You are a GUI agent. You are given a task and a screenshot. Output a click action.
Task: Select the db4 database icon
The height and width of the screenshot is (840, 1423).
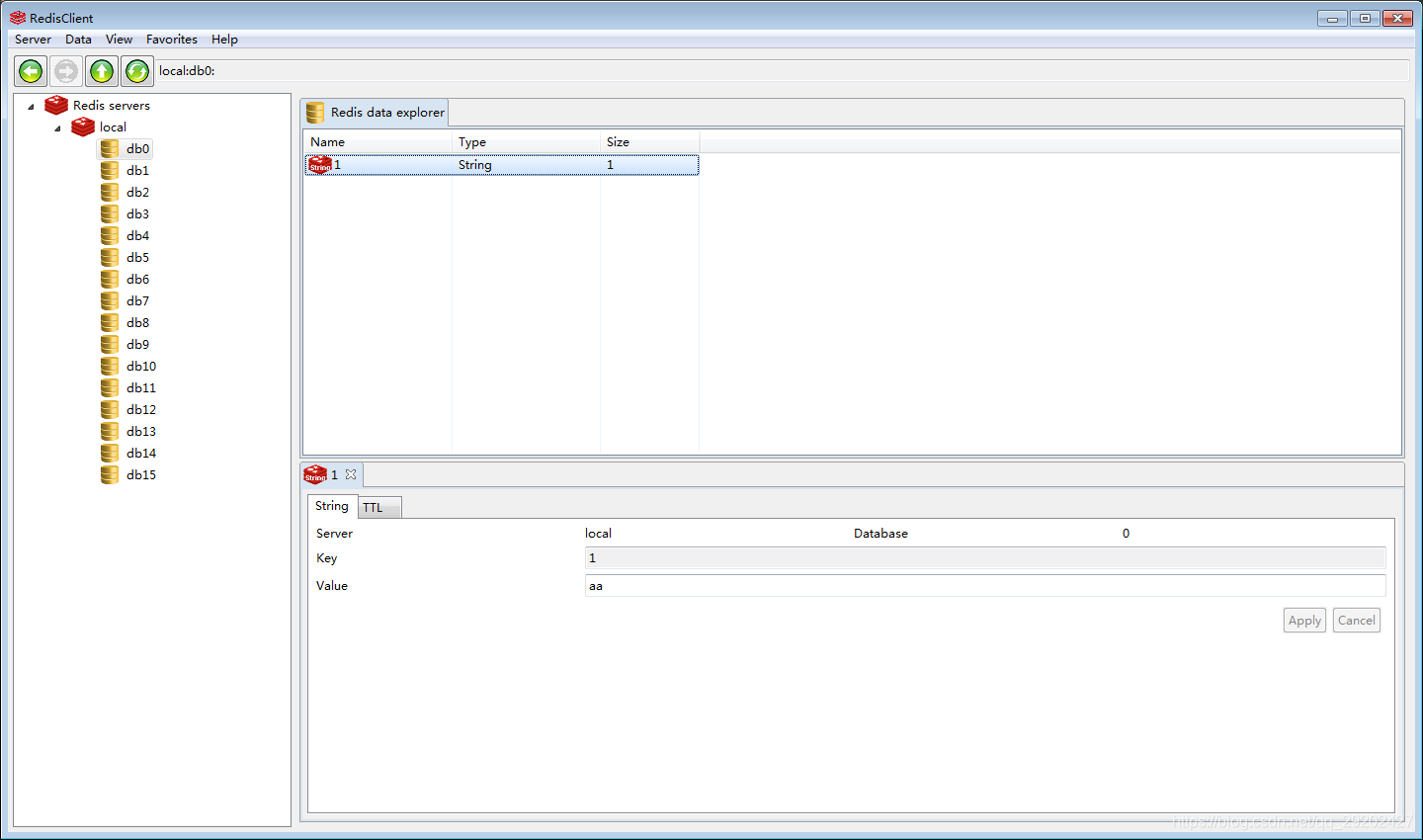pos(110,235)
